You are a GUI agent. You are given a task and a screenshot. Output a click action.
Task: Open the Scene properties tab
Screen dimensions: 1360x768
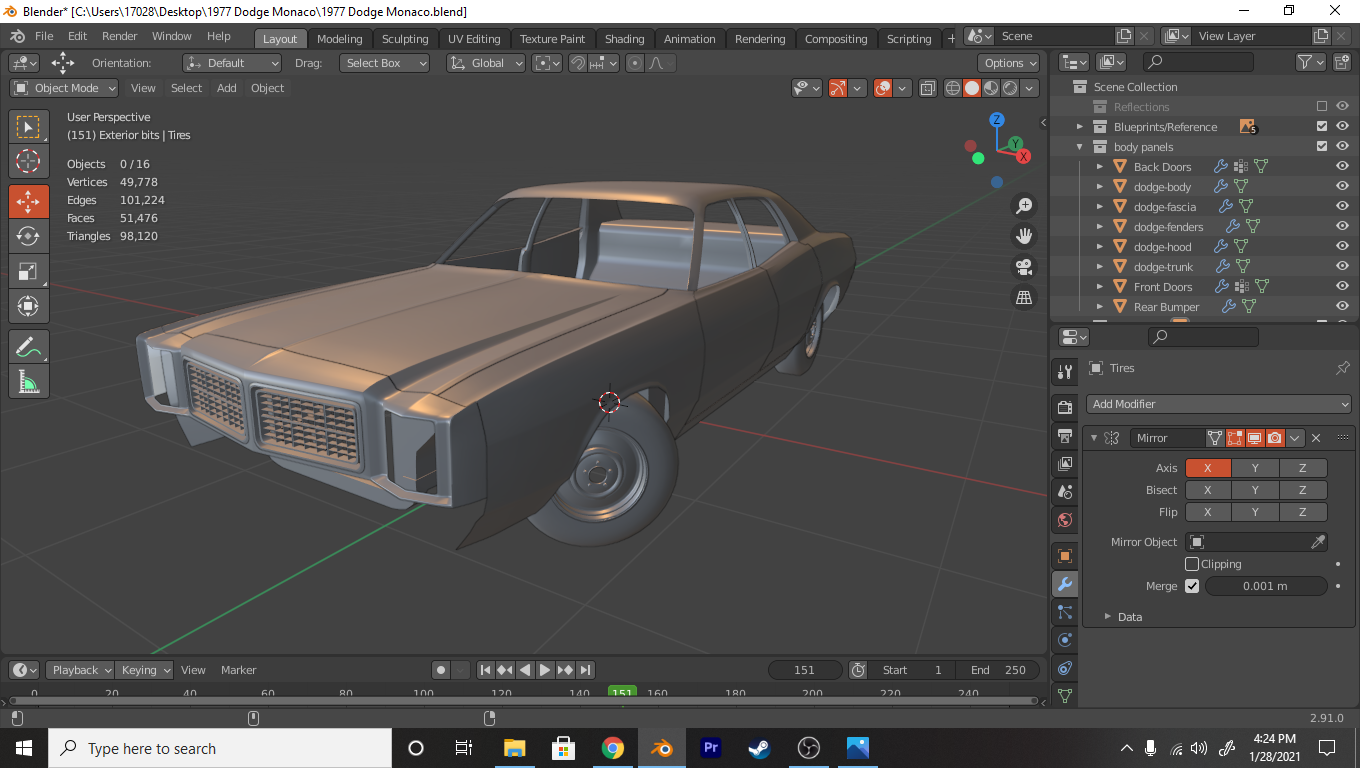[x=1064, y=491]
